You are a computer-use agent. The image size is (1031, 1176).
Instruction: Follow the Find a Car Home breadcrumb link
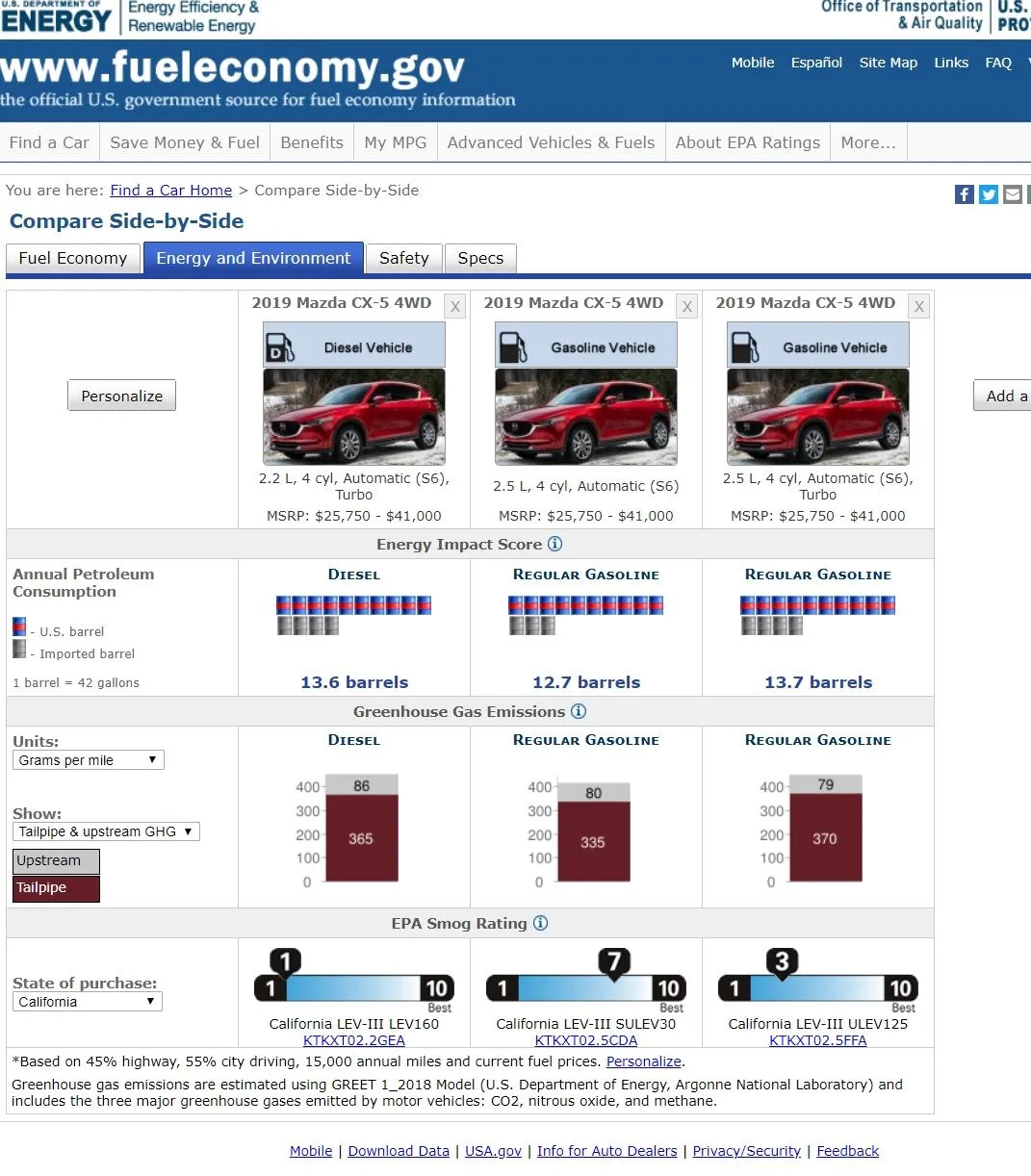[x=170, y=191]
